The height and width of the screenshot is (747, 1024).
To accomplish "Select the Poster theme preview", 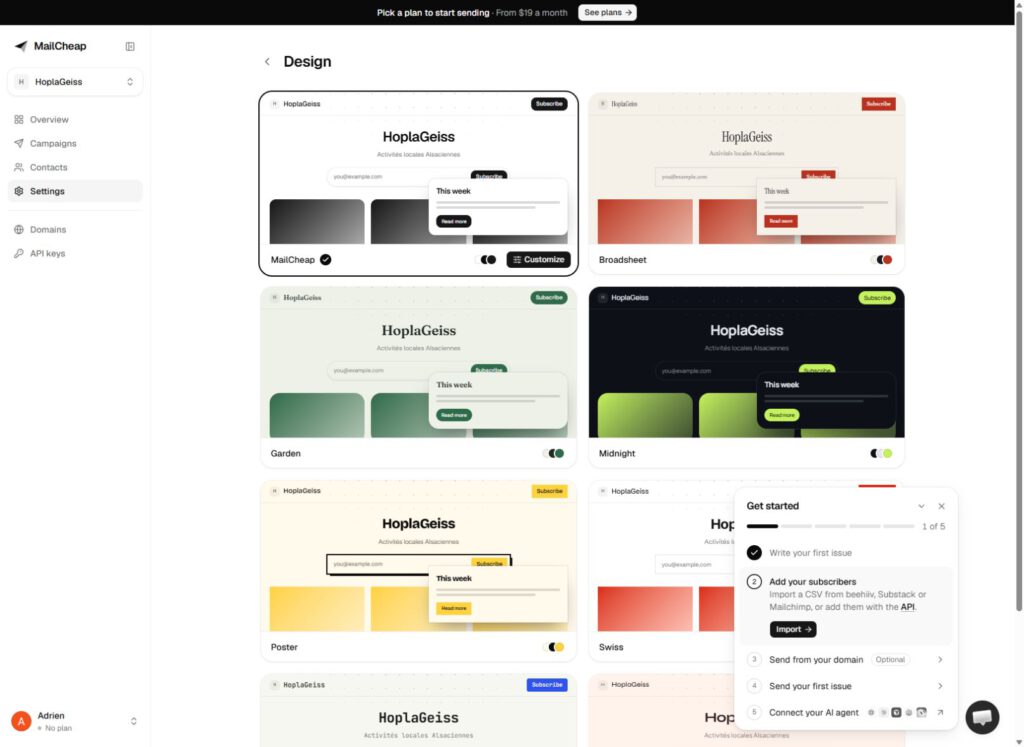I will [419, 556].
